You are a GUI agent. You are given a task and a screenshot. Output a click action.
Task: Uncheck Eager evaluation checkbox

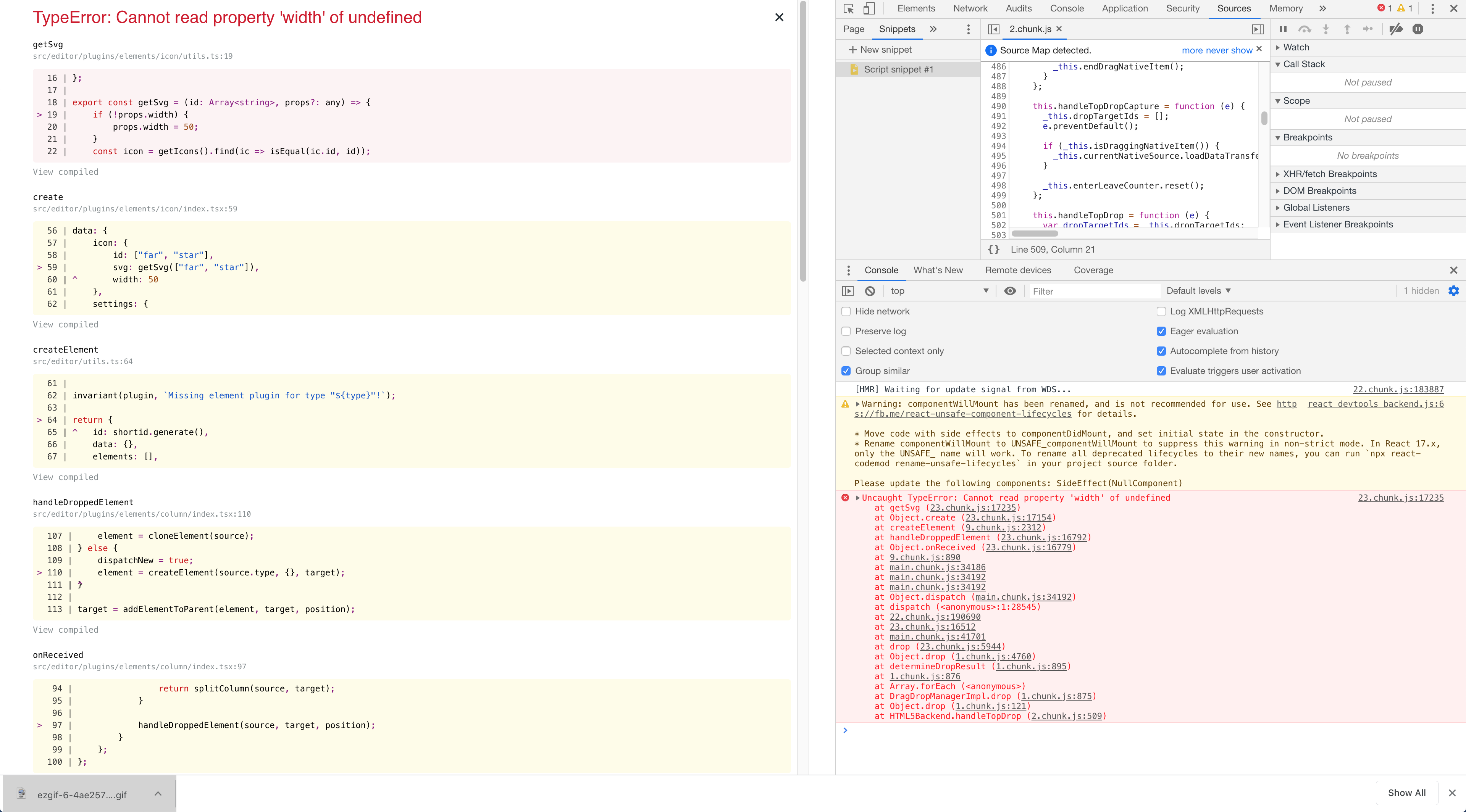(x=1161, y=332)
